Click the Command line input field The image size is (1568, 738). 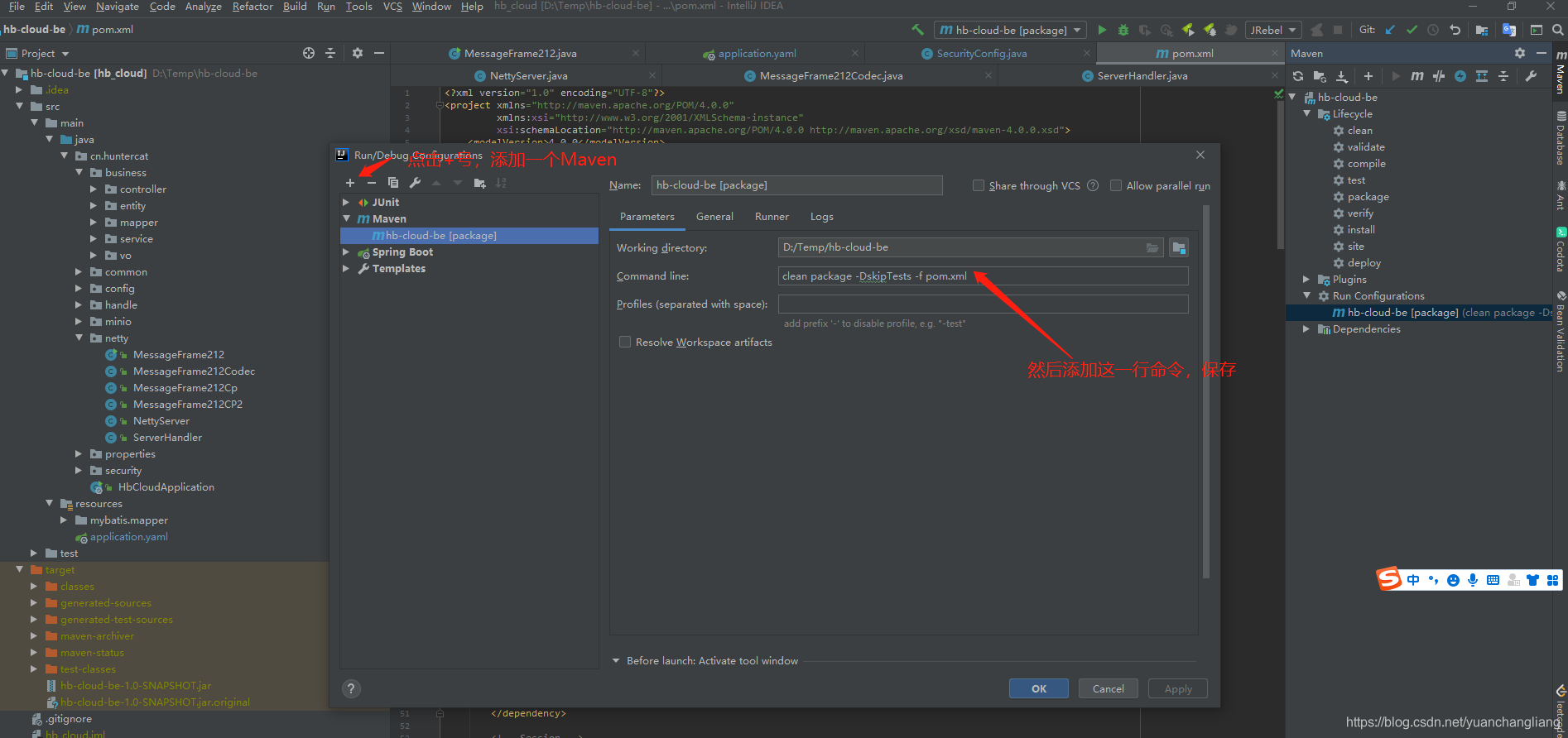(983, 276)
